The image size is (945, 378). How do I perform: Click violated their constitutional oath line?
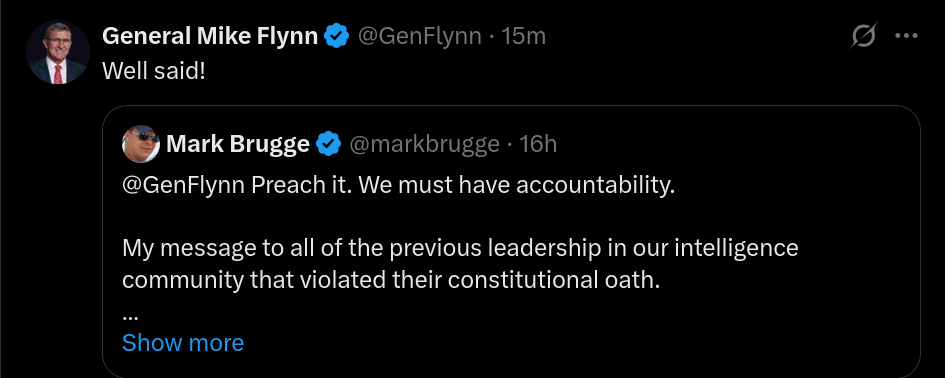pos(391,280)
